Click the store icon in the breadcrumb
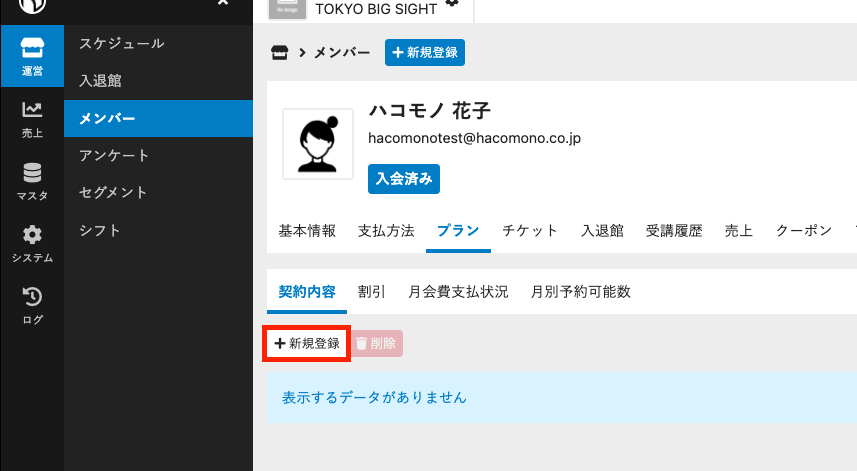 pos(279,52)
